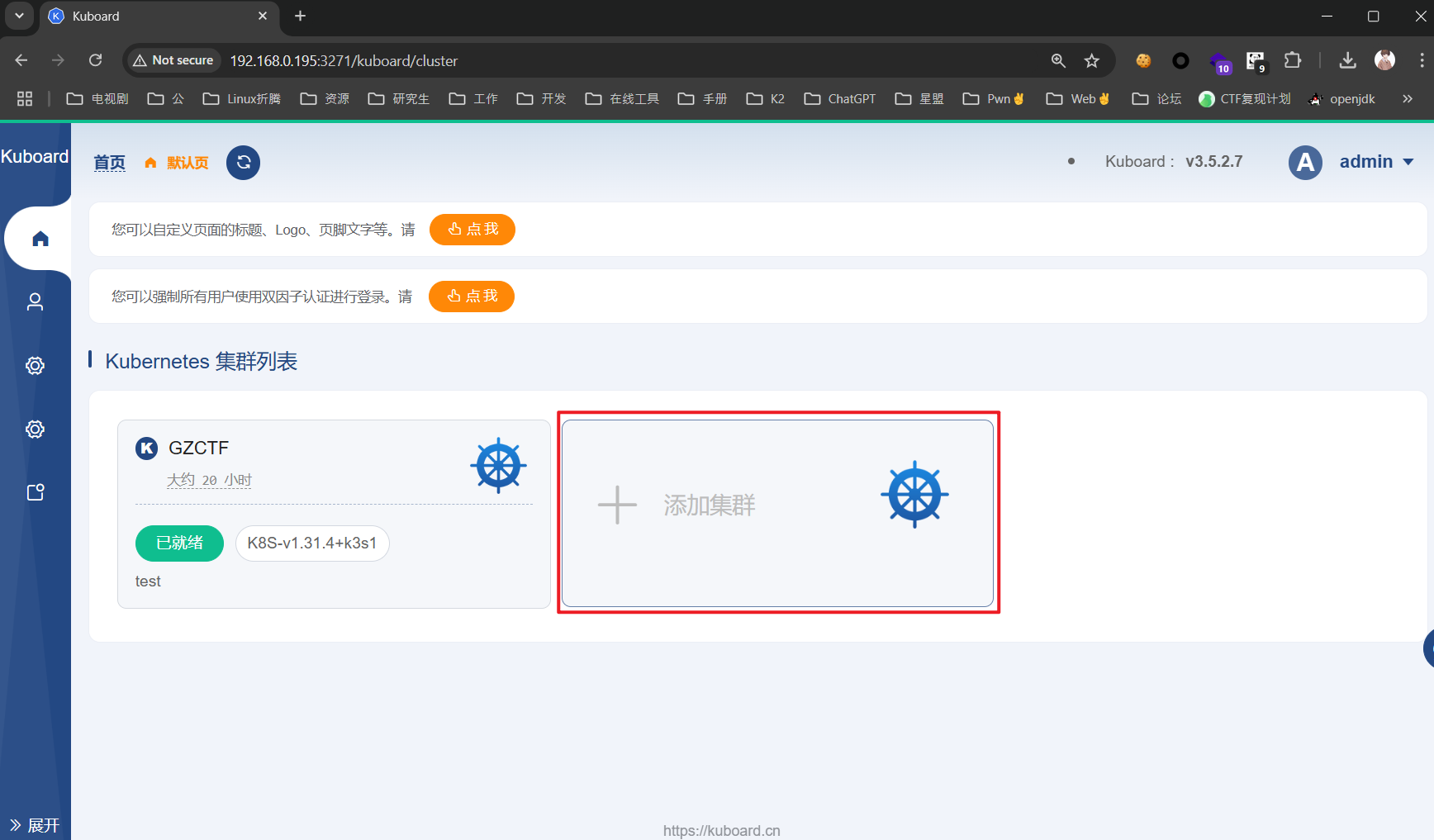Open the Home icon in sidebar
The image size is (1434, 840).
[40, 239]
